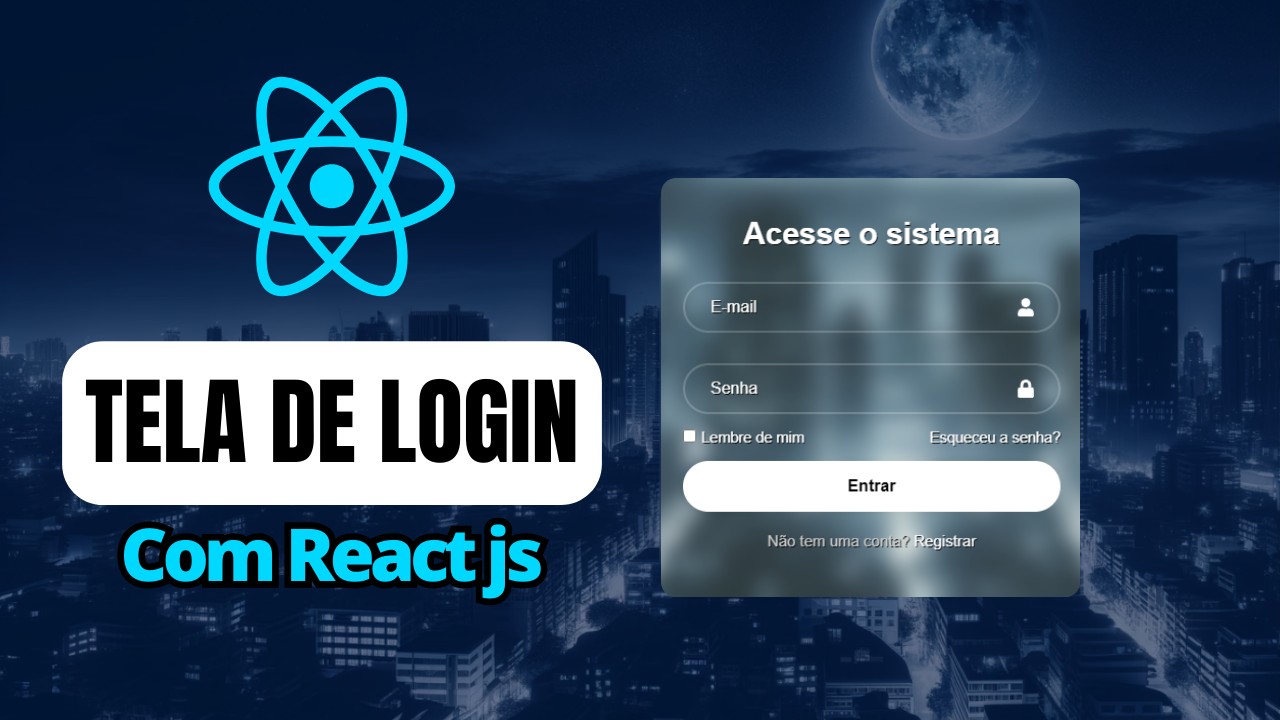Click the user icon in E-mail field

coord(1025,307)
